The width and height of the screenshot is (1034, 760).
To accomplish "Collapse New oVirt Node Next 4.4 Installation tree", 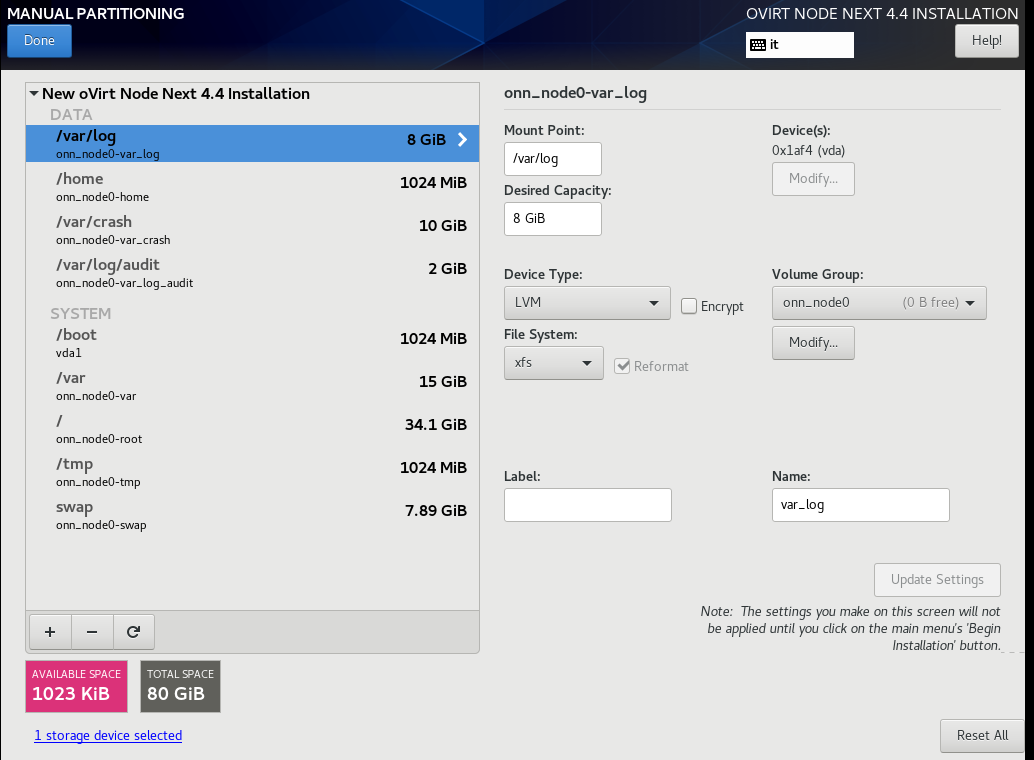I will 34,94.
